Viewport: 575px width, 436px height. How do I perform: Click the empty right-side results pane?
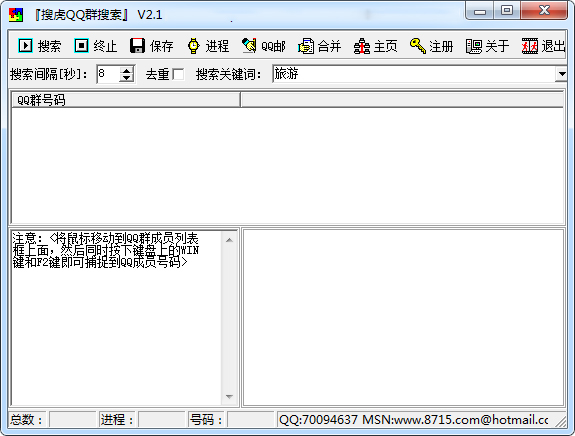pyautogui.click(x=403, y=318)
